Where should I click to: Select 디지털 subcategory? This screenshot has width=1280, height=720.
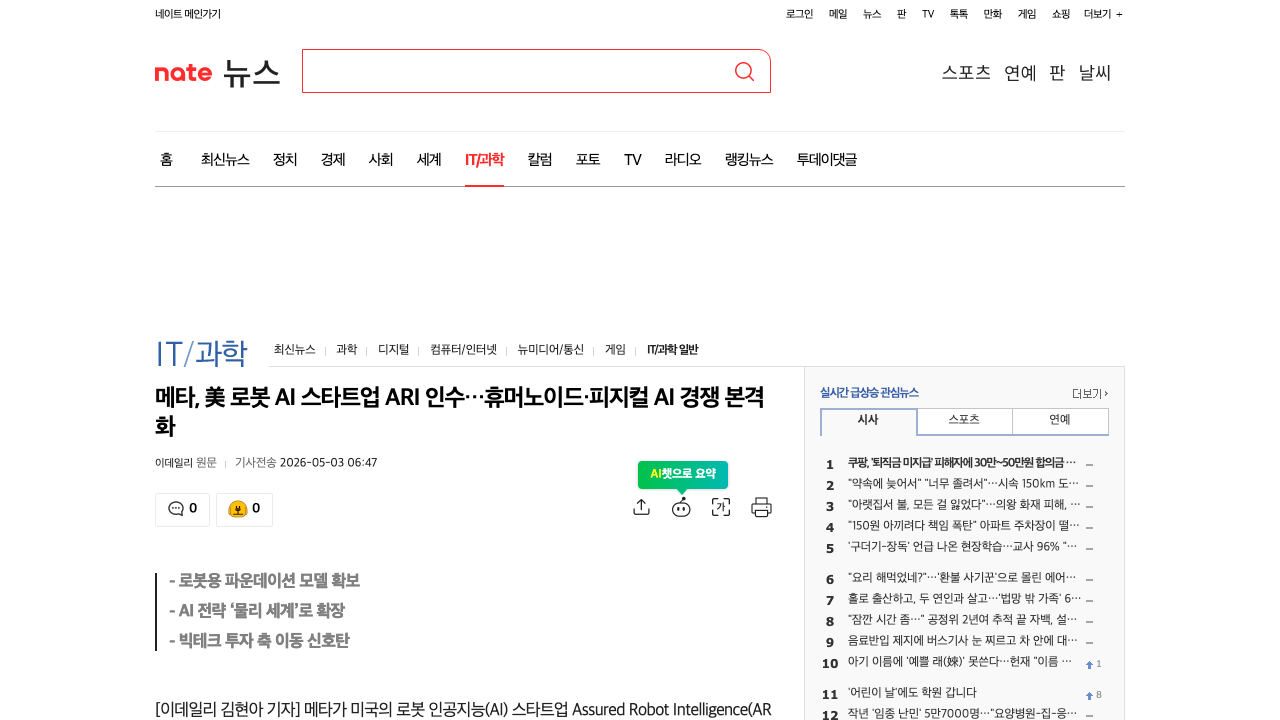(393, 350)
